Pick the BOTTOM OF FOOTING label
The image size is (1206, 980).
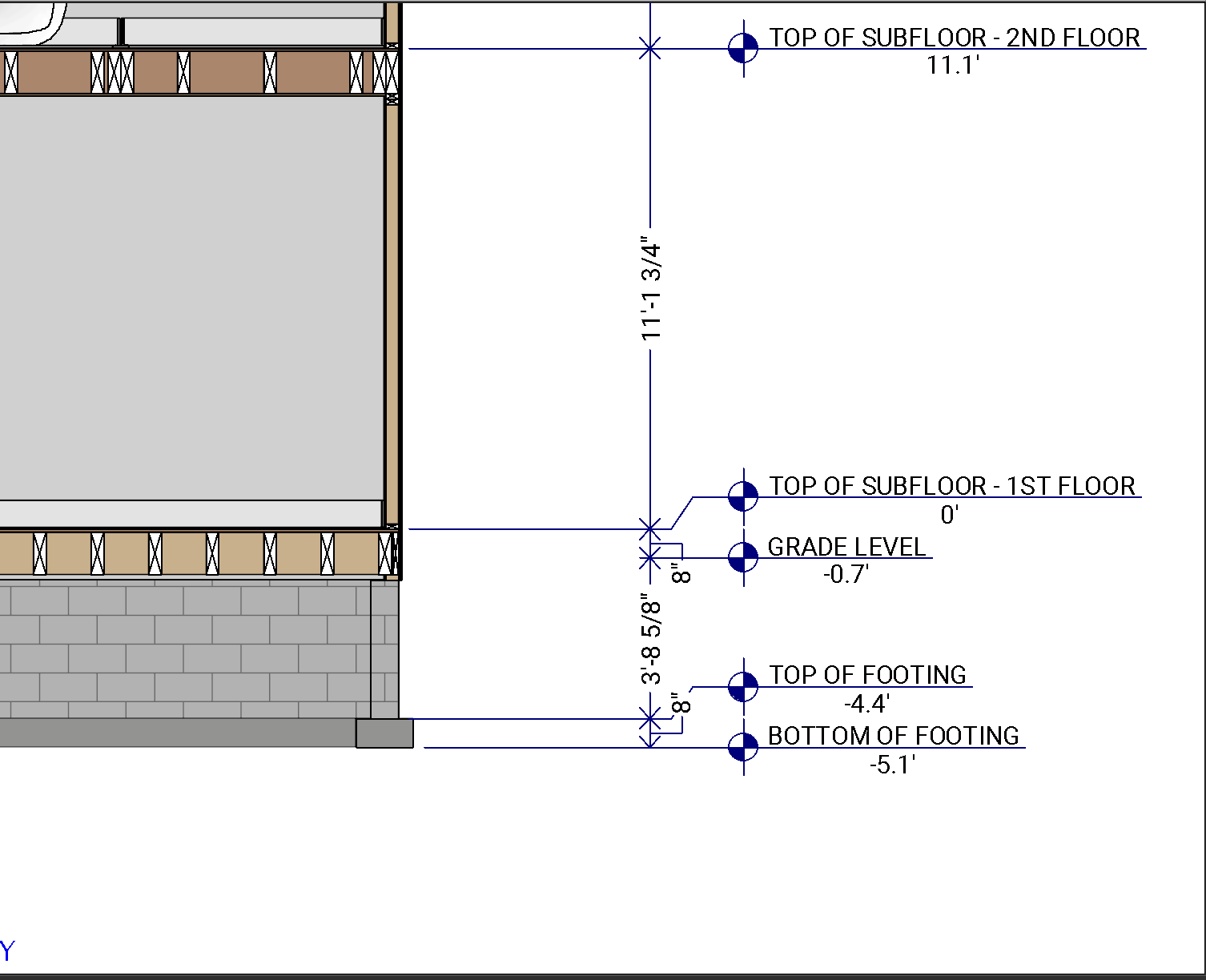point(893,735)
